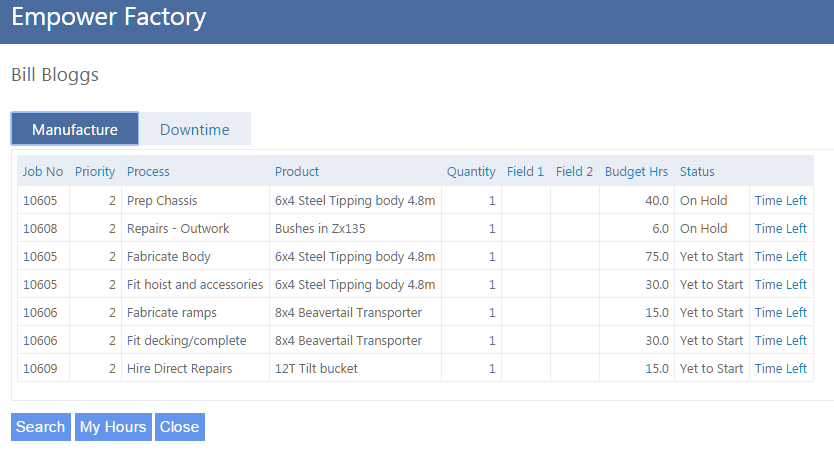Click the Empower Factory header title
The width and height of the screenshot is (834, 456).
point(109,17)
